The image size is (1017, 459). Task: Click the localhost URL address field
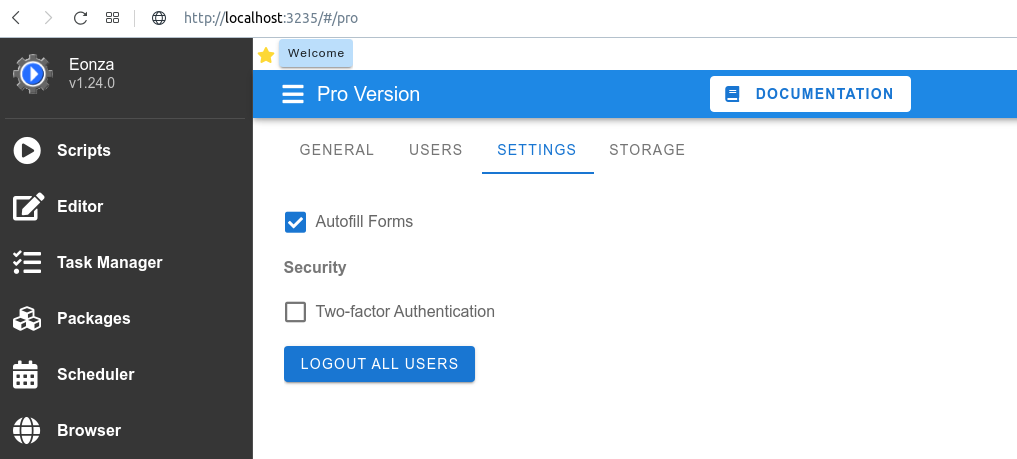(271, 18)
